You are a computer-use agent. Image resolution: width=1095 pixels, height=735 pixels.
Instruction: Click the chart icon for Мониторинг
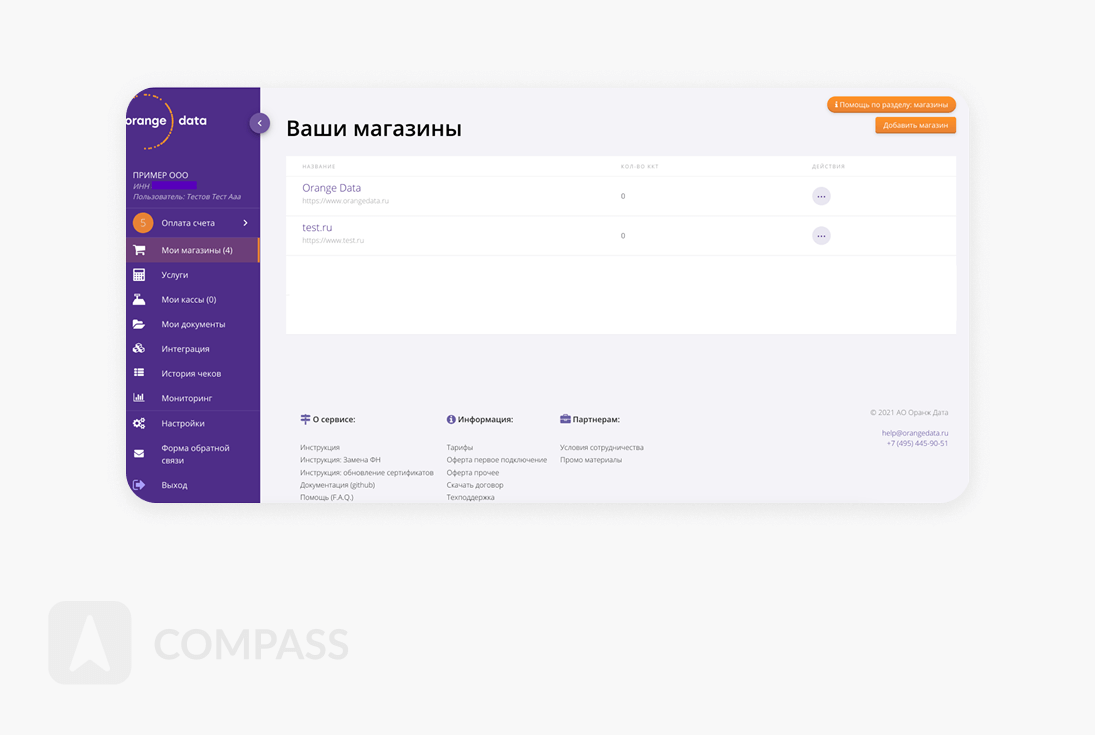click(x=139, y=398)
